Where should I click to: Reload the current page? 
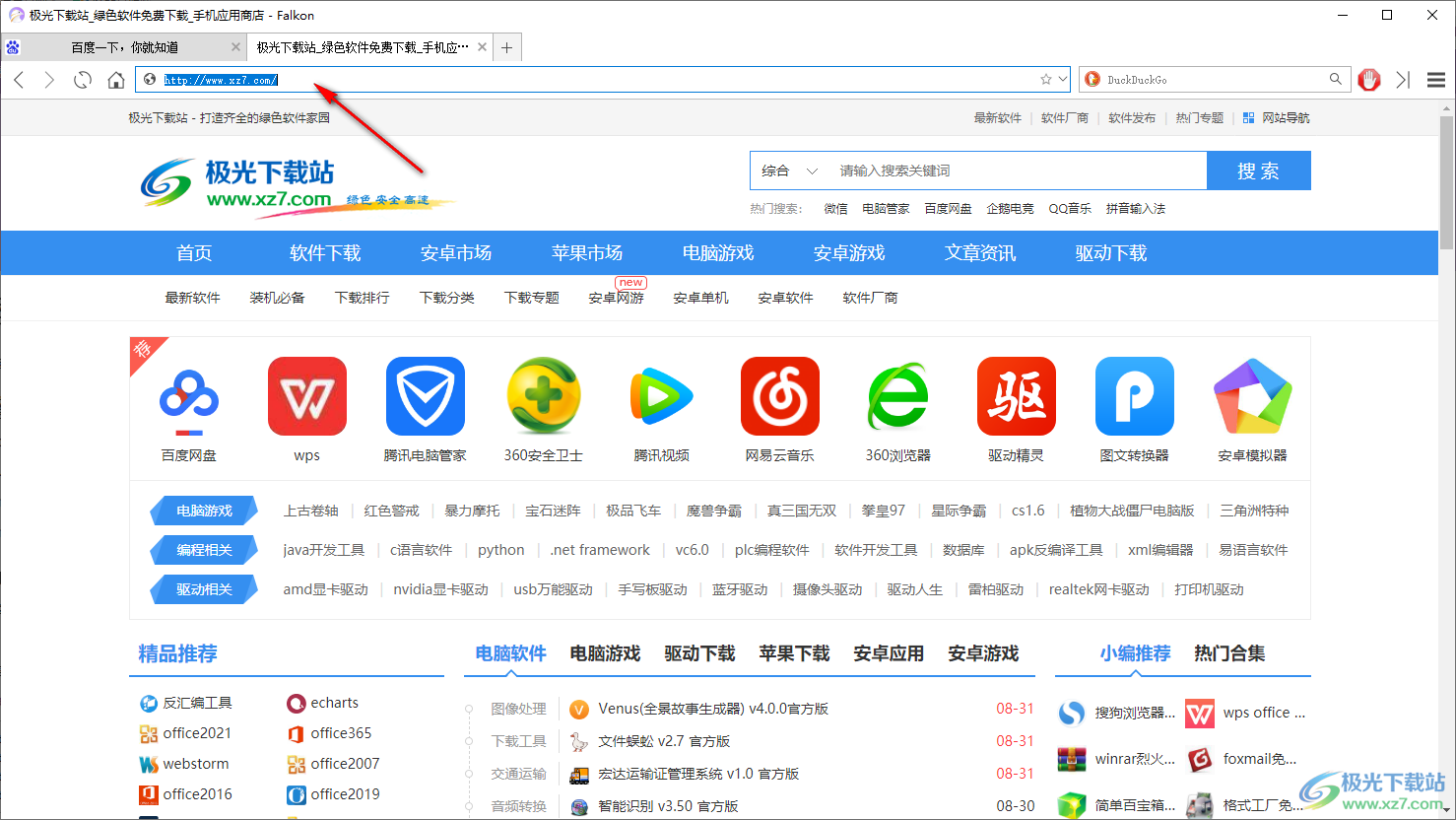click(83, 80)
